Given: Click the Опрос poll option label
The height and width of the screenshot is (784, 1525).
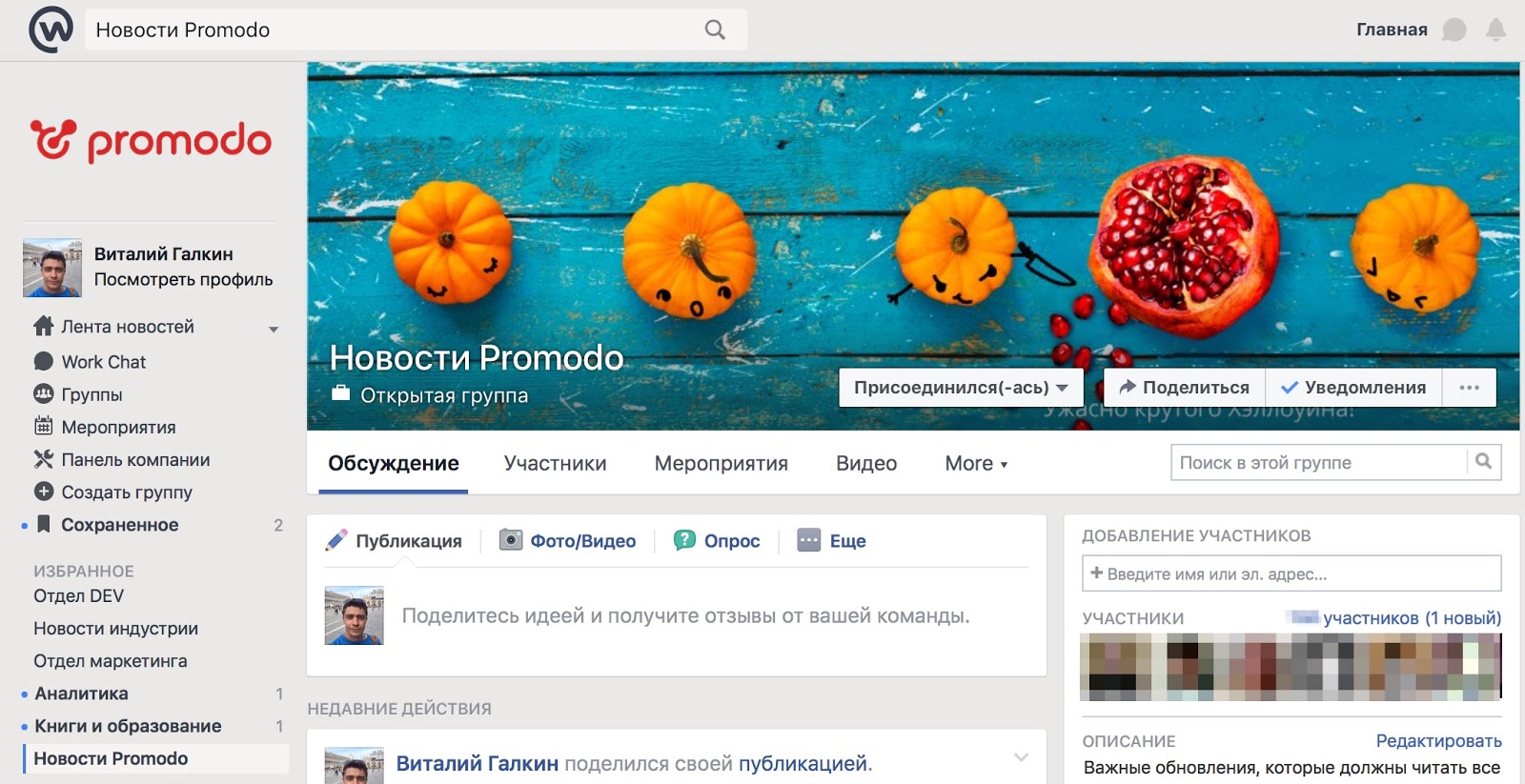Looking at the screenshot, I should [x=732, y=540].
